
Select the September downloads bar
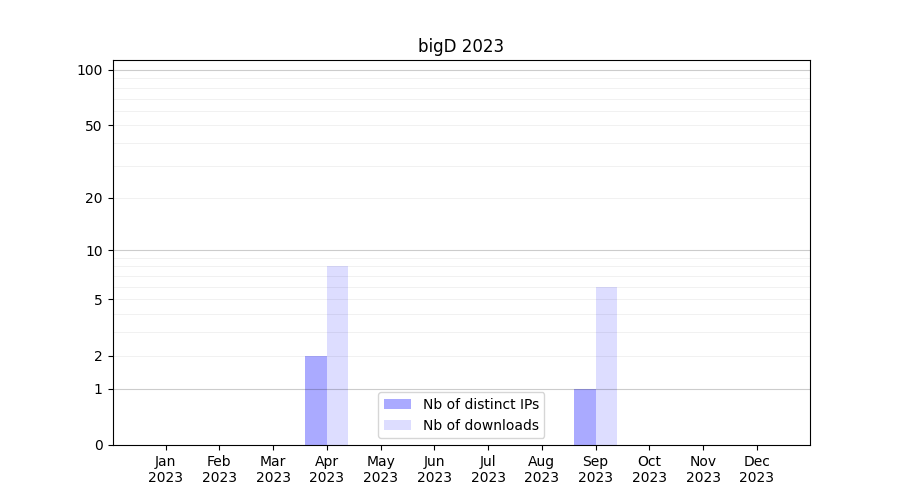point(606,365)
